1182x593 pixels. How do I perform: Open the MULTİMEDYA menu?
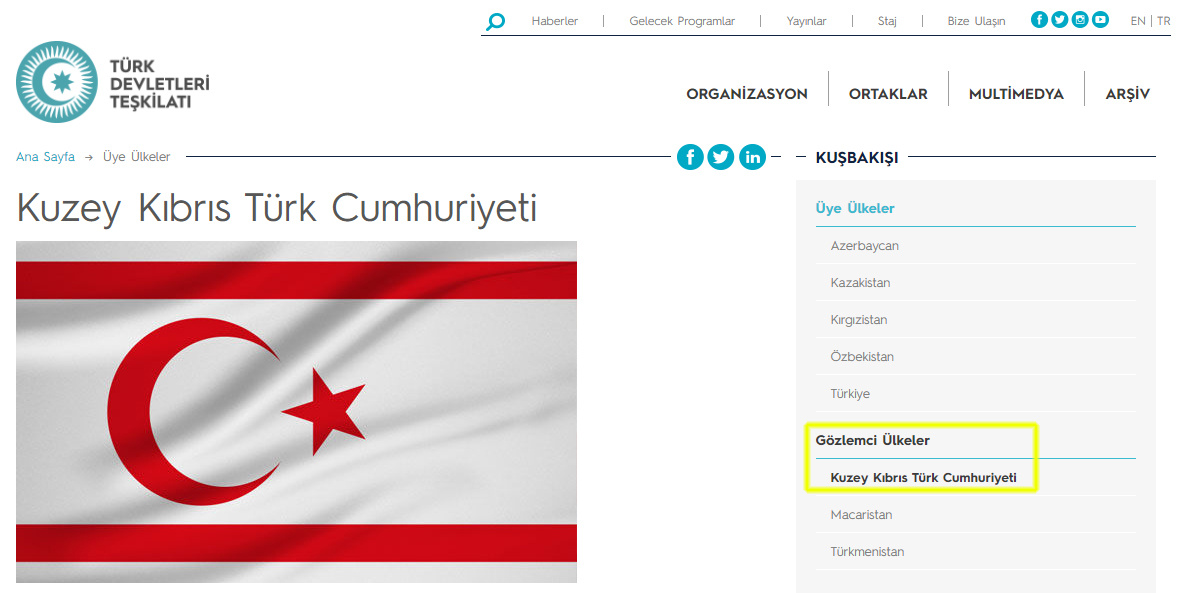1016,94
